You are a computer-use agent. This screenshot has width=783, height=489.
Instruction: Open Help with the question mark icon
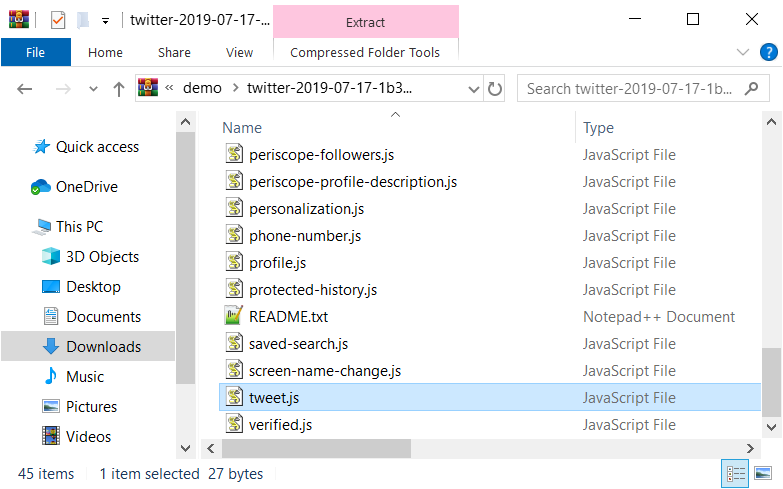pos(768,52)
